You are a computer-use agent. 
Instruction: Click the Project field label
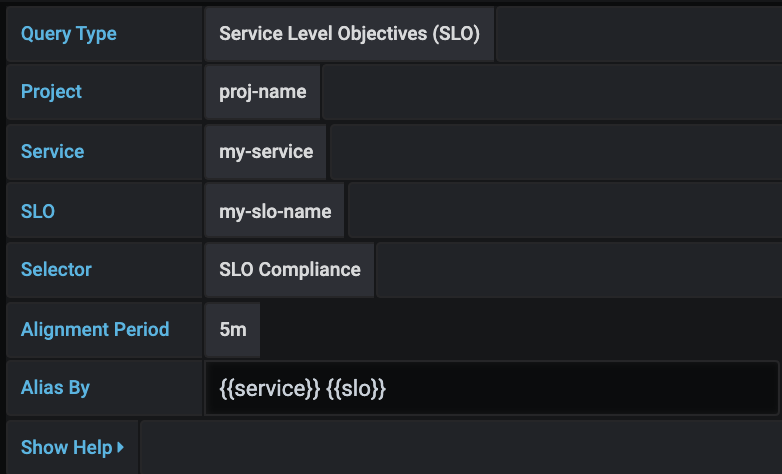[51, 92]
